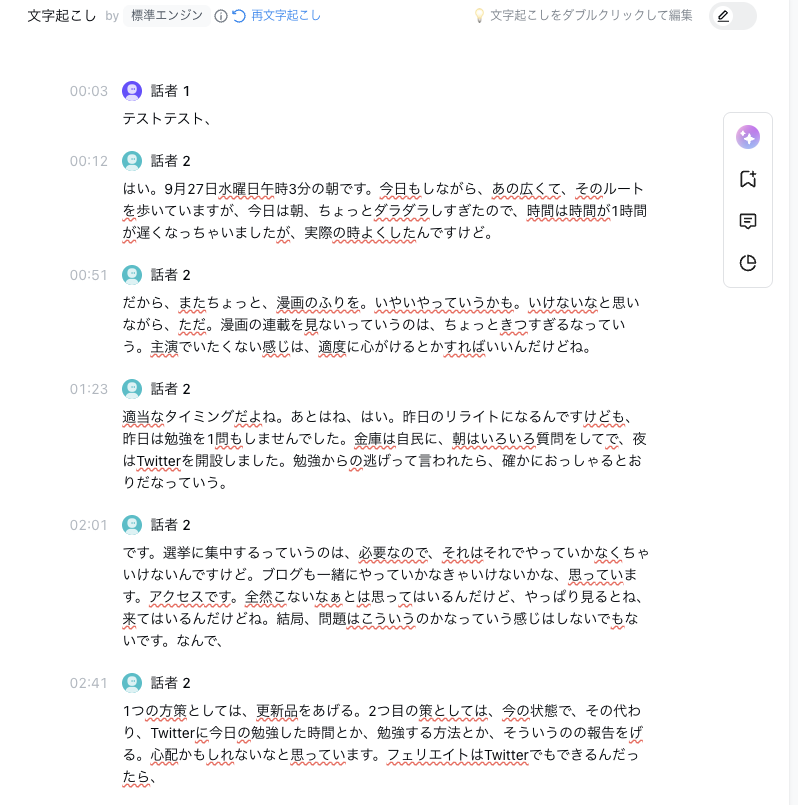Click the テストテスト transcript text
Viewport: 798px width, 805px height.
click(x=166, y=119)
